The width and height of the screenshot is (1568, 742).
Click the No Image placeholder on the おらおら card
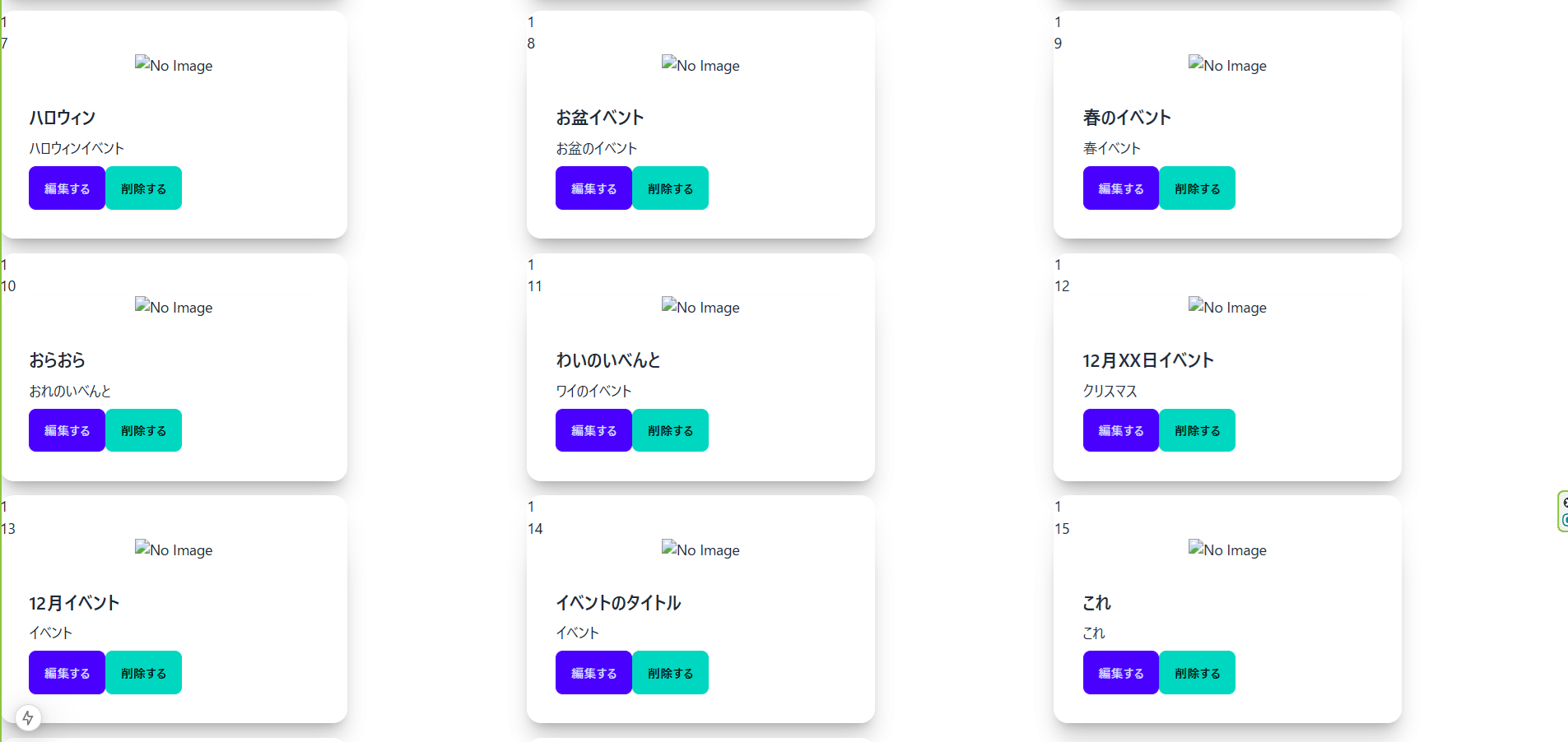[174, 307]
